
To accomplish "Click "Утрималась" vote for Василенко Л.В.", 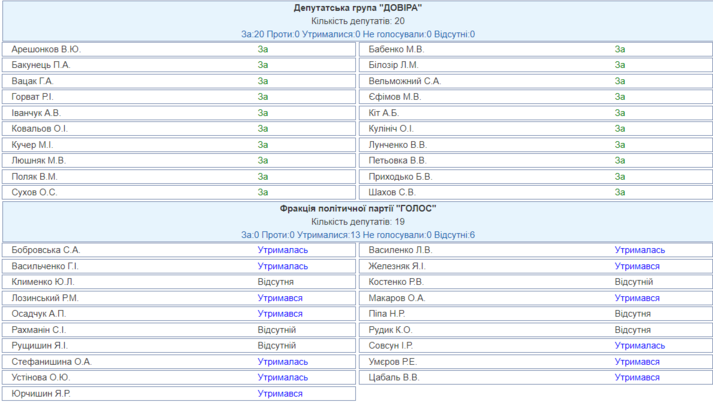I will click(x=640, y=250).
